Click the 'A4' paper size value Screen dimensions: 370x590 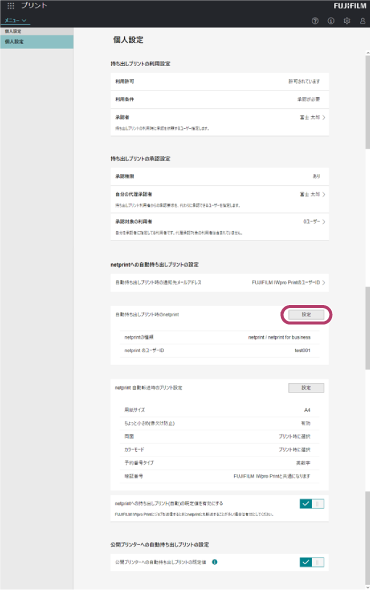[x=307, y=410]
